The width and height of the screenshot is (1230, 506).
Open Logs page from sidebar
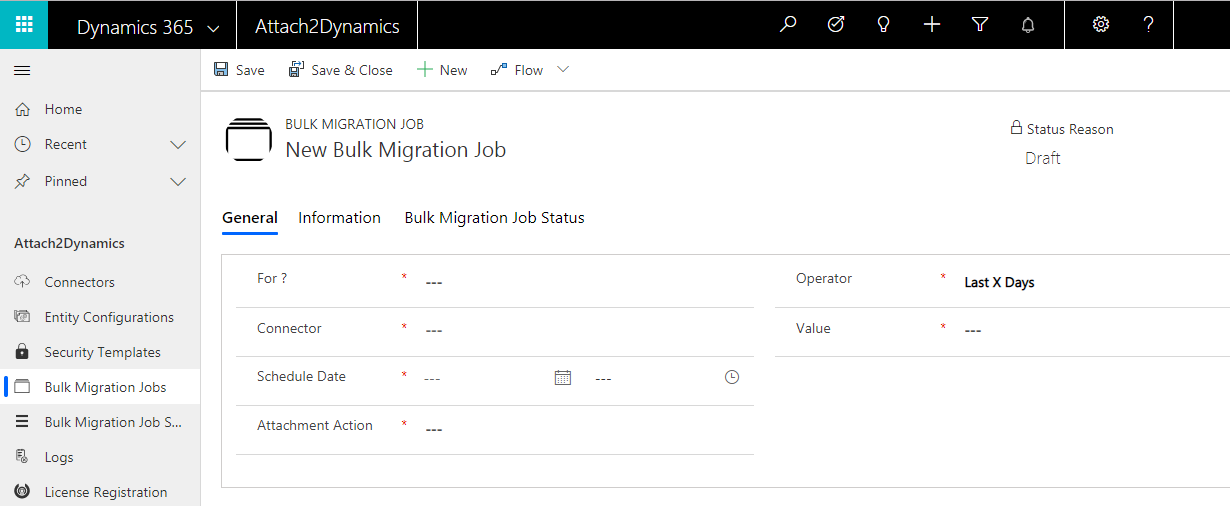click(x=59, y=457)
